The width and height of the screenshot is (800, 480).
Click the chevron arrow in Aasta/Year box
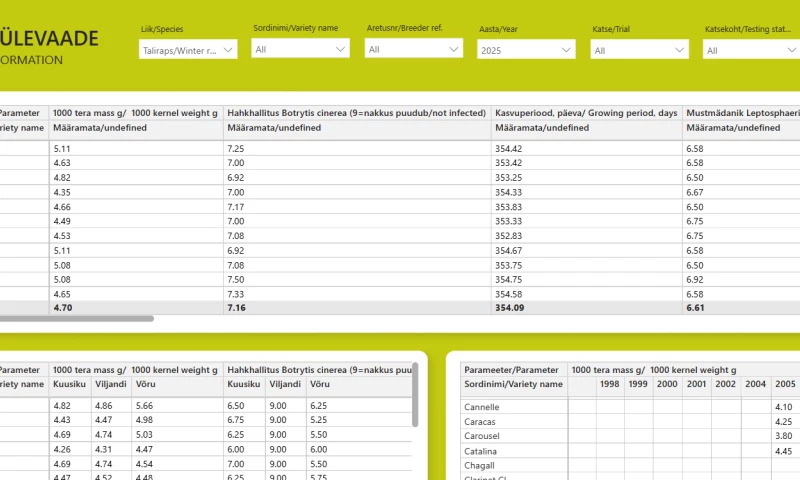point(566,50)
